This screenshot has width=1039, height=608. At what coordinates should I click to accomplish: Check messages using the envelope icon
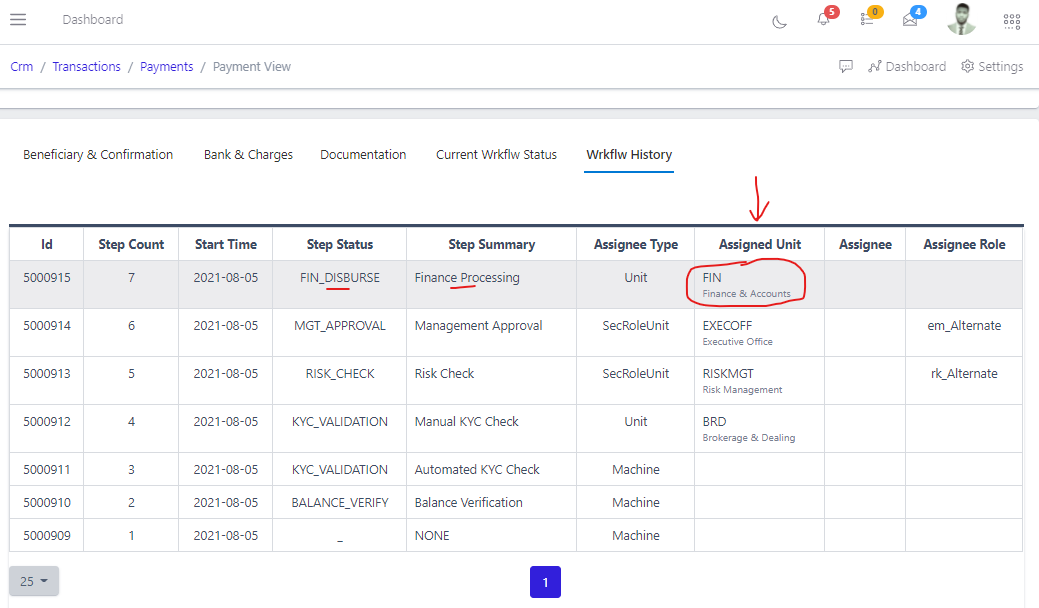909,20
